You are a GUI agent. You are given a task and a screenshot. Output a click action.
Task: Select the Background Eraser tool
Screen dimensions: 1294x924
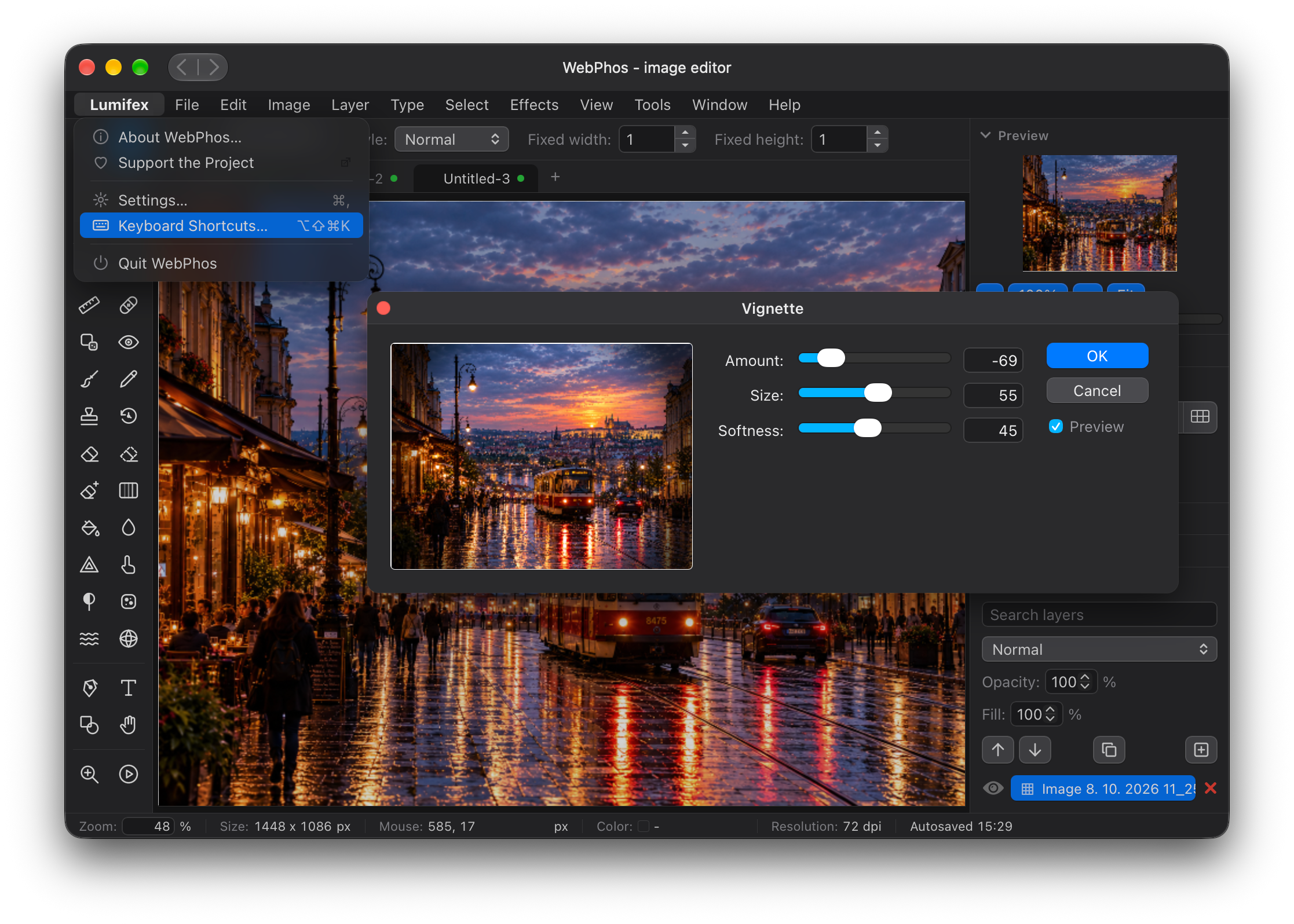[x=128, y=454]
